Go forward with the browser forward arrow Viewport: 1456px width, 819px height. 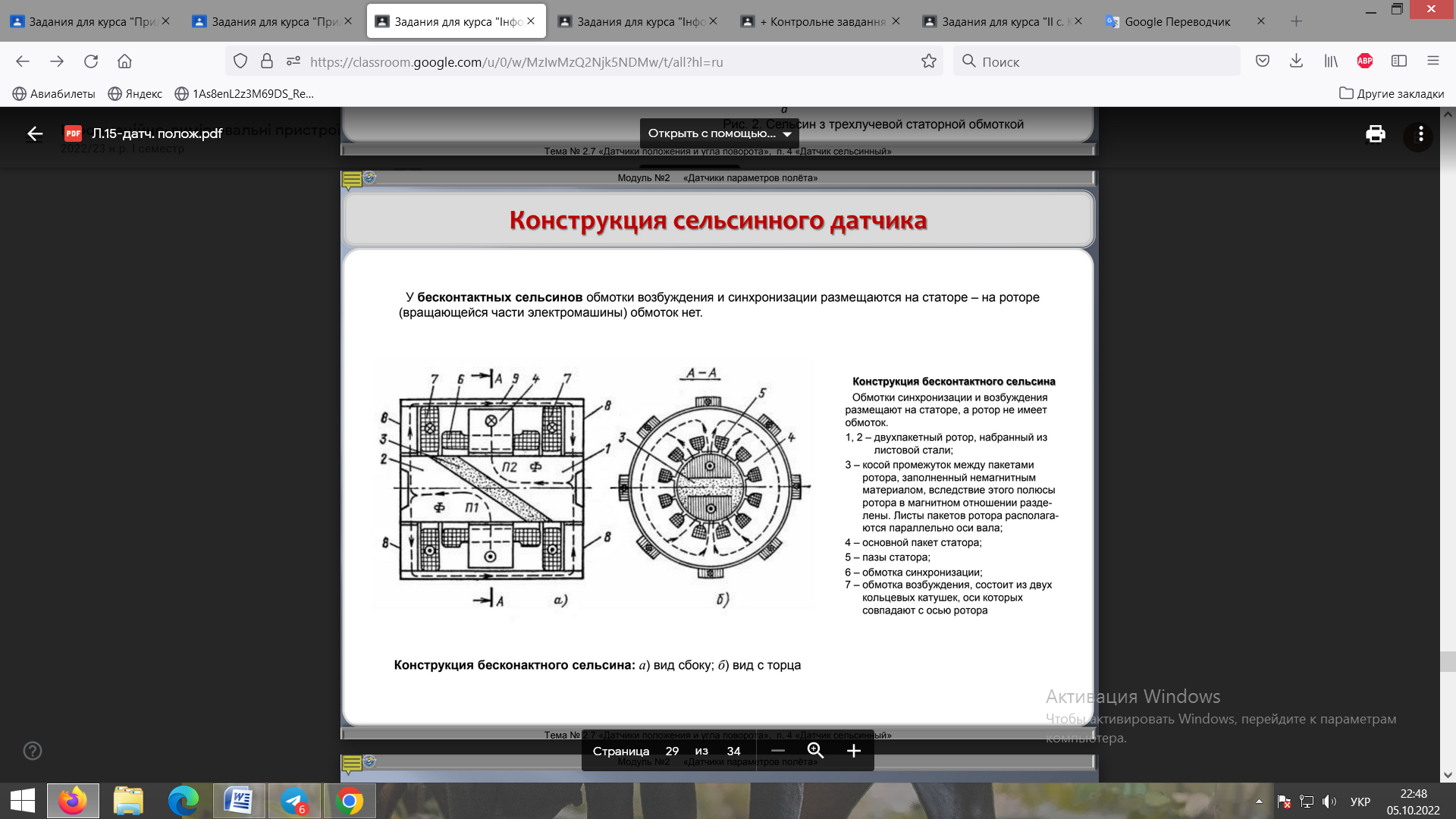click(57, 61)
